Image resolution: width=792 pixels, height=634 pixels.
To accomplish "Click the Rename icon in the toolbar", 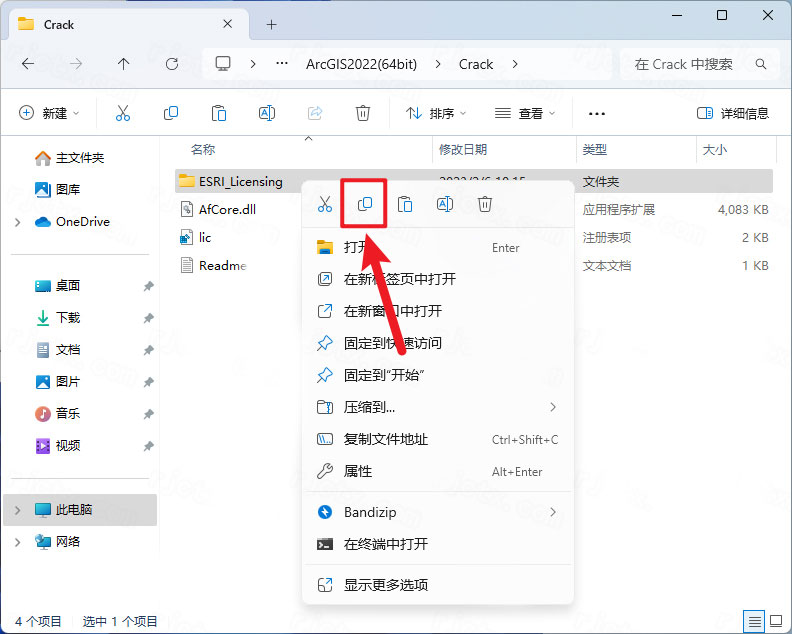I will [x=267, y=113].
